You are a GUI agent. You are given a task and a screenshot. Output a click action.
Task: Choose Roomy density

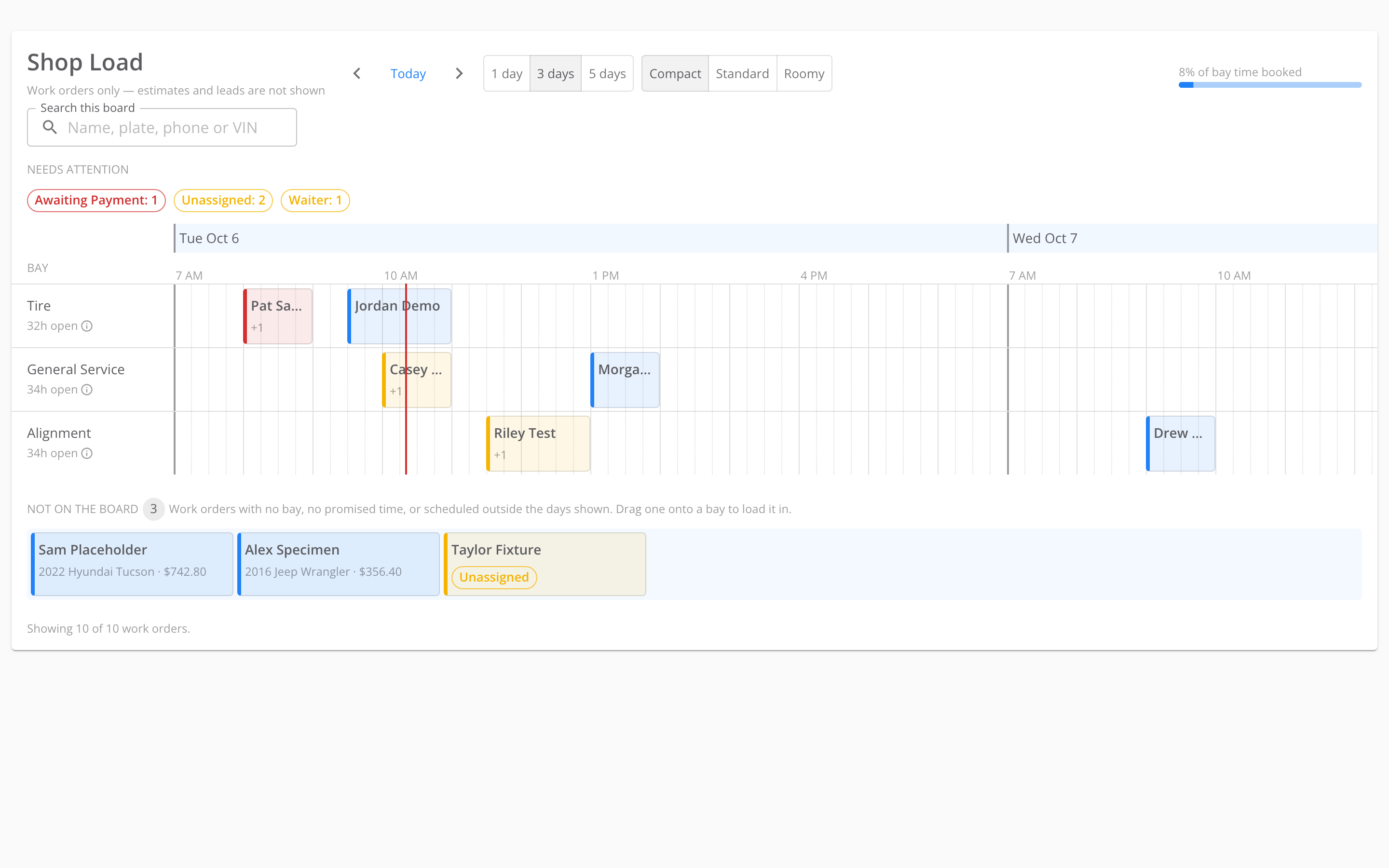click(x=804, y=73)
